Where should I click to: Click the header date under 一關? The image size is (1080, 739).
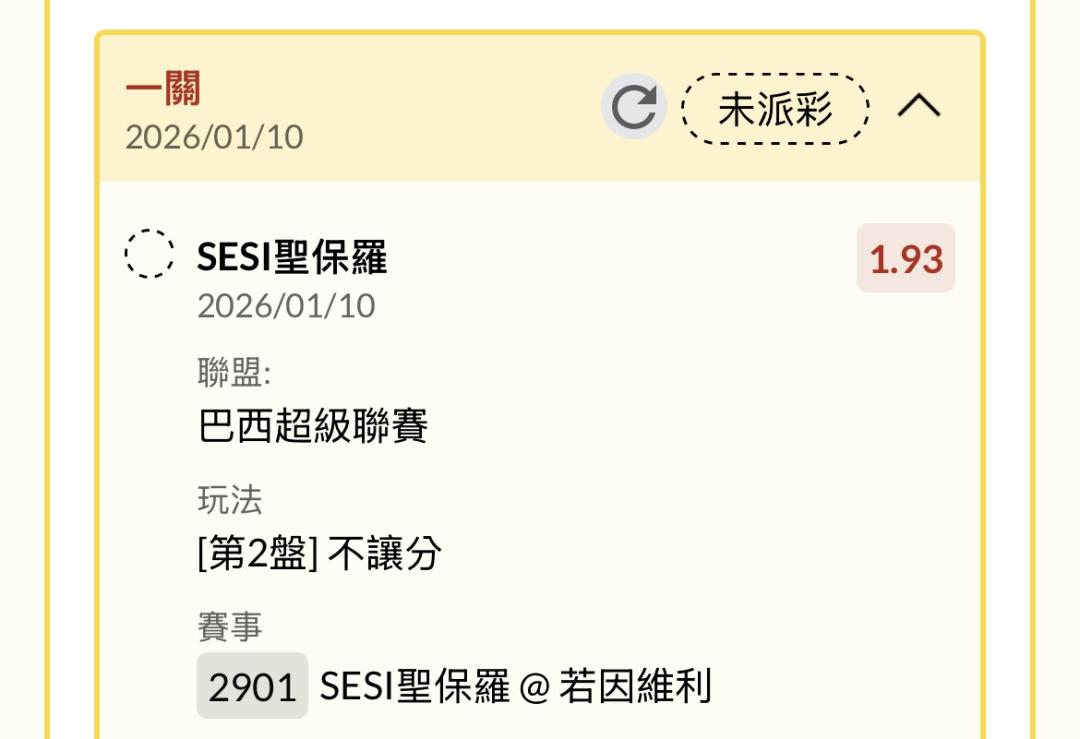click(214, 137)
